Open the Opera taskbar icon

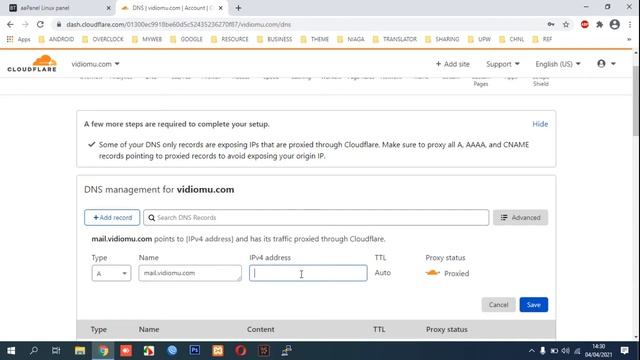coord(240,351)
